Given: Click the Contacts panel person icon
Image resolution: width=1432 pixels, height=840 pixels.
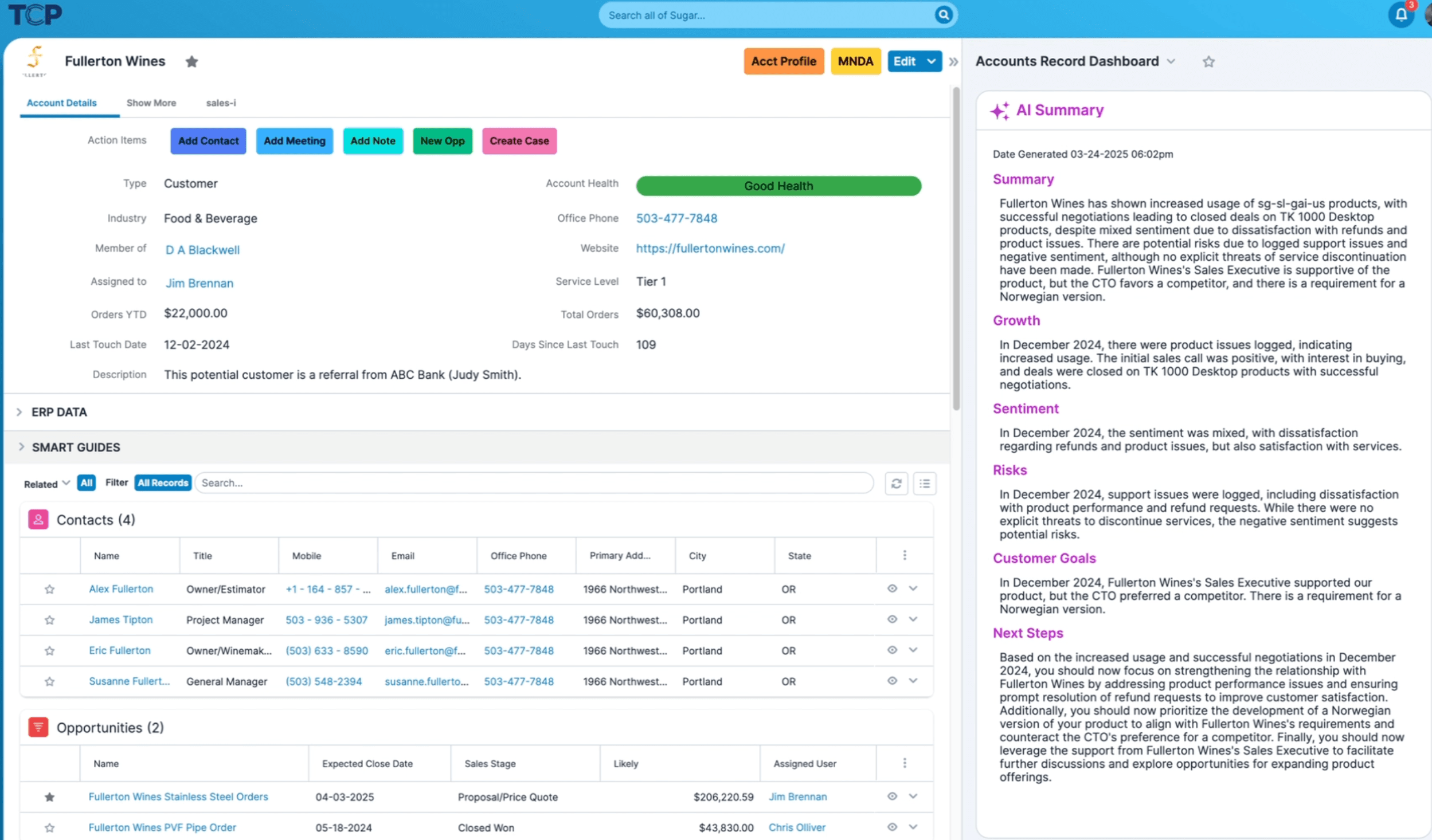Looking at the screenshot, I should click(x=38, y=519).
